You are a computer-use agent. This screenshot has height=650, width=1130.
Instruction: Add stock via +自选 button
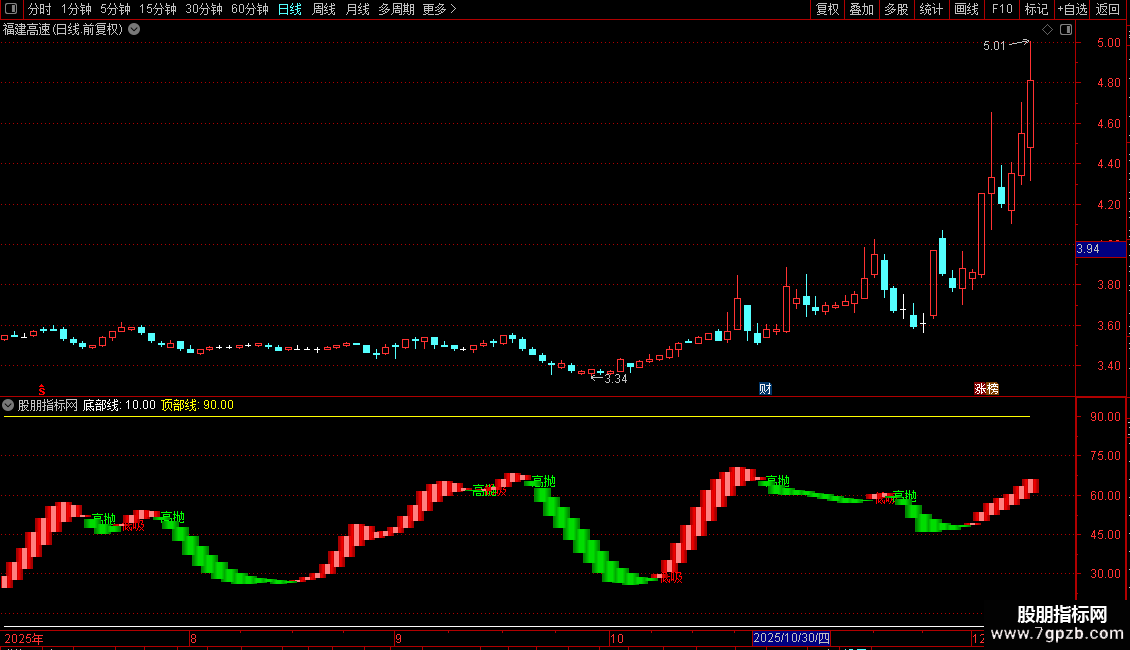(1072, 9)
